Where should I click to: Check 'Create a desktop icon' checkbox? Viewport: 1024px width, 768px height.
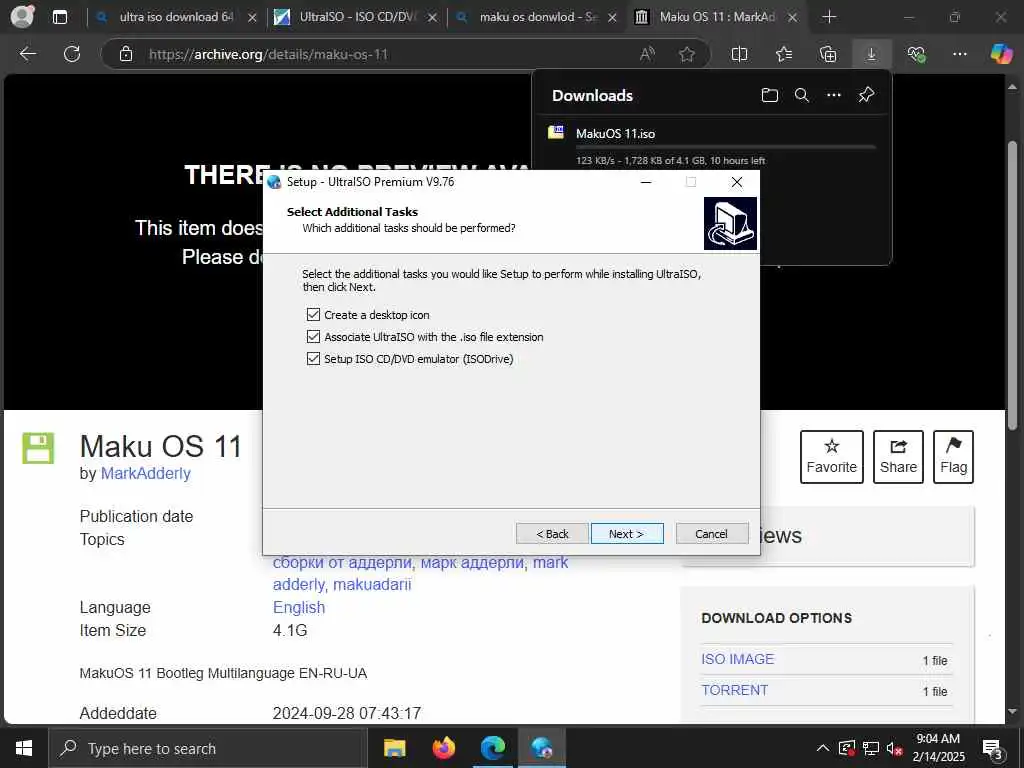[x=313, y=315]
